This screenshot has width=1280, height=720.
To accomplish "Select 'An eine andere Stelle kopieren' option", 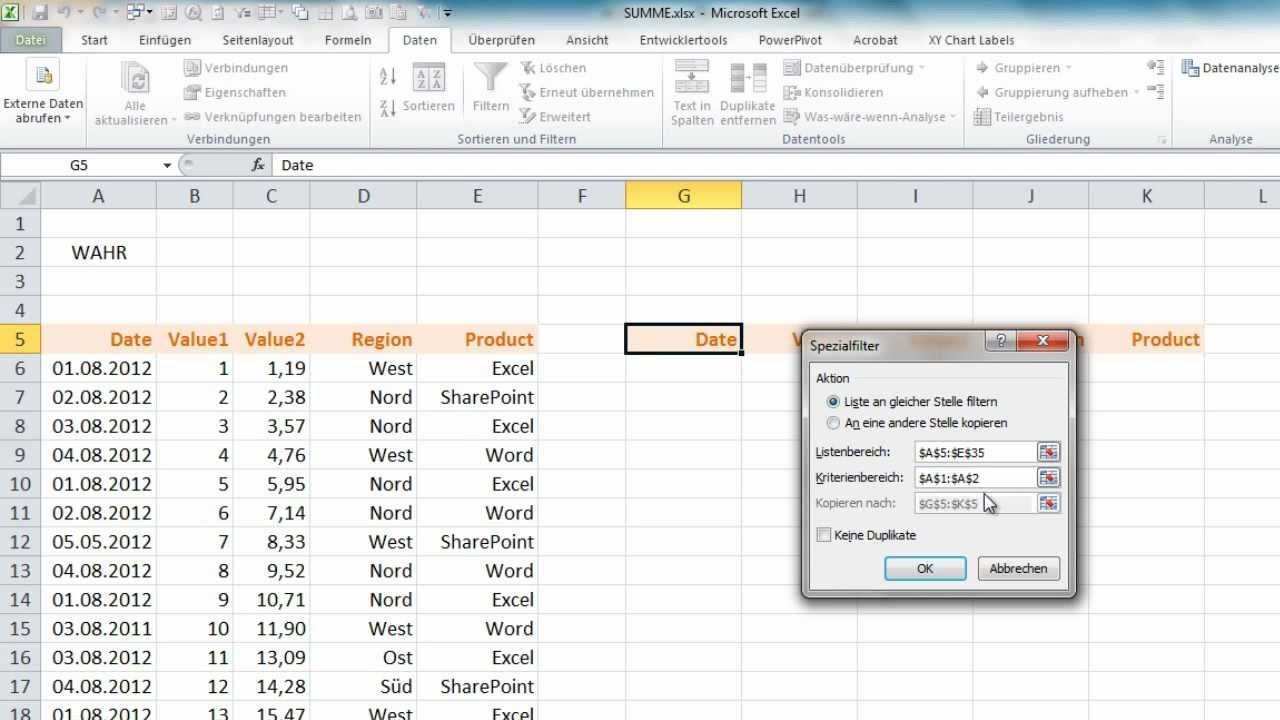I will pyautogui.click(x=834, y=423).
